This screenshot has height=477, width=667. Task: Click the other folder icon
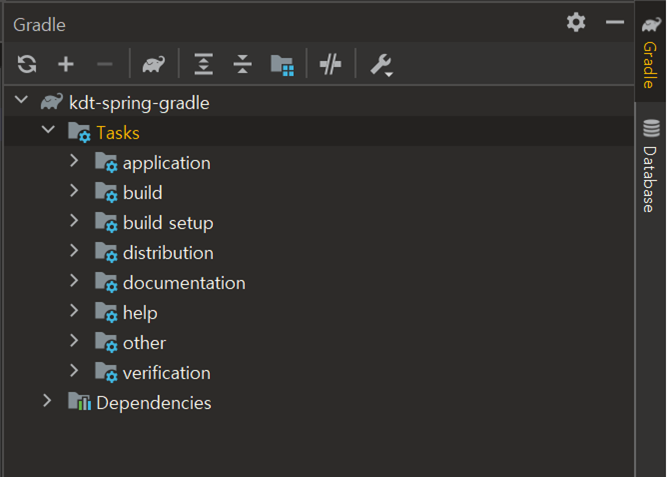pyautogui.click(x=106, y=343)
